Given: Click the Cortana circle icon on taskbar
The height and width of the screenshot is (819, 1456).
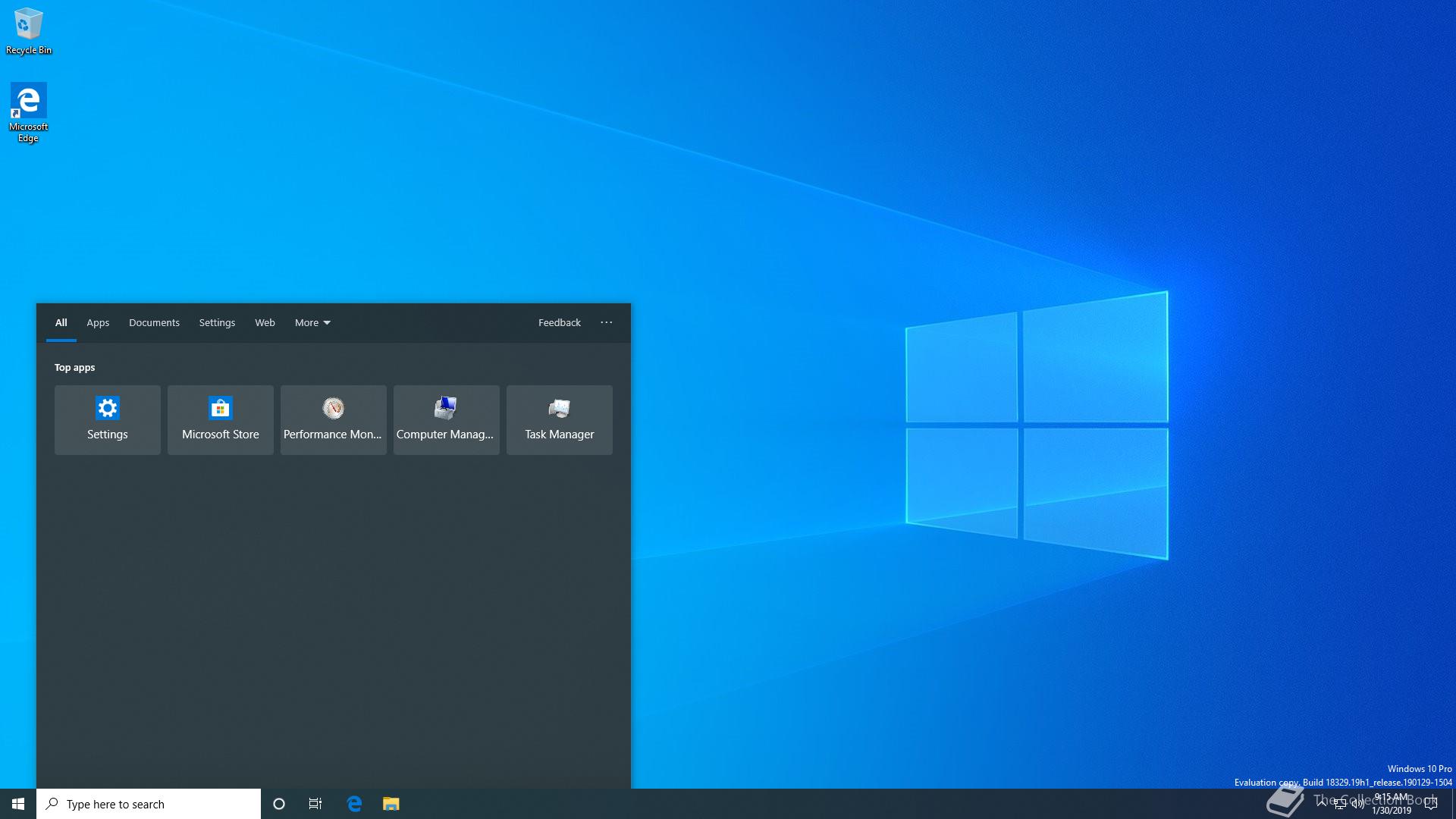Looking at the screenshot, I should coord(278,804).
